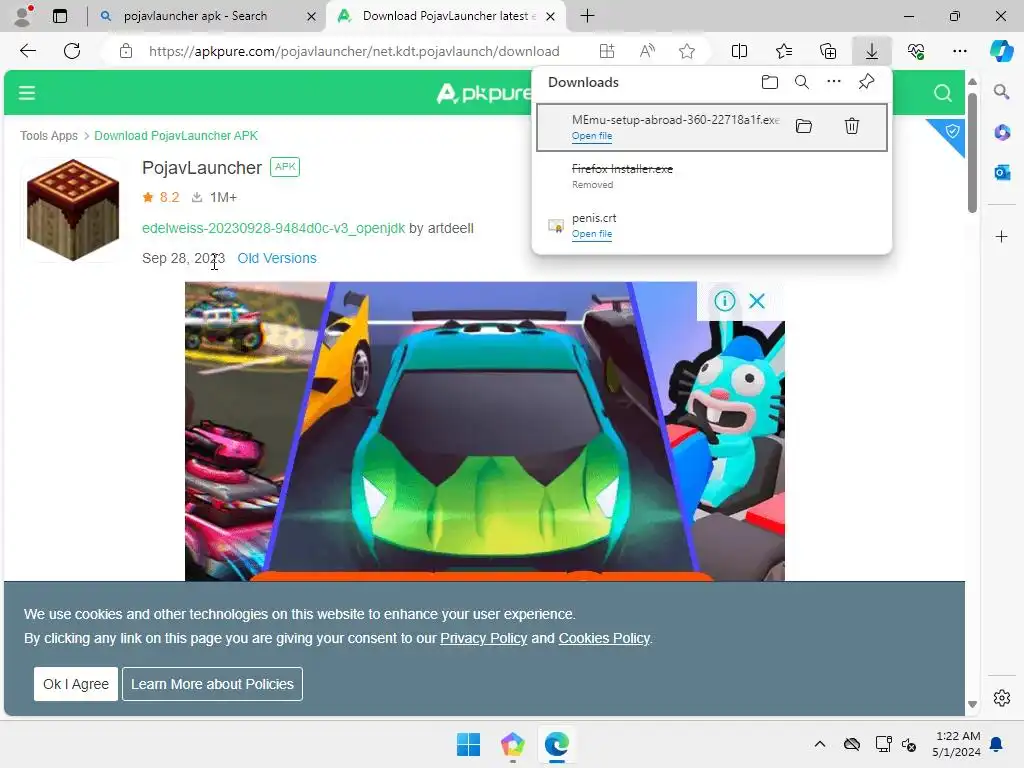This screenshot has width=1024, height=768.
Task: Open notification bell in taskbar
Action: click(x=996, y=744)
